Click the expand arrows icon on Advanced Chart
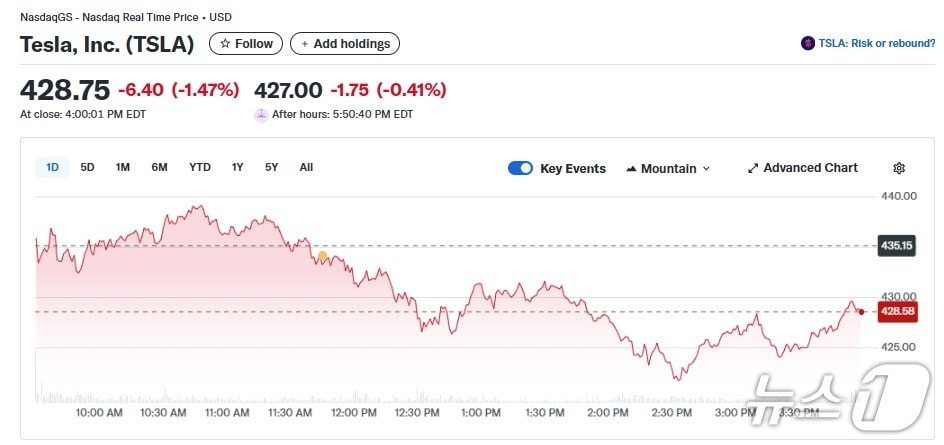 [753, 168]
